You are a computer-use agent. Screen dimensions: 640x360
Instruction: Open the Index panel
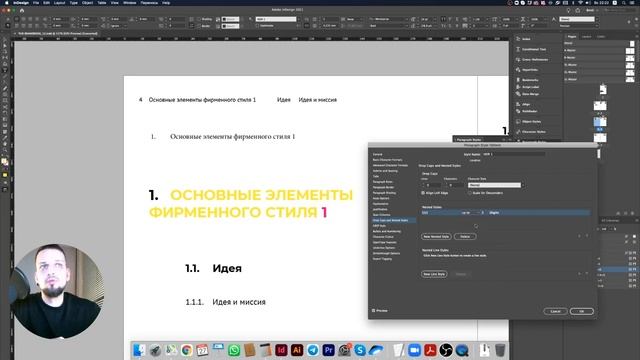click(526, 39)
